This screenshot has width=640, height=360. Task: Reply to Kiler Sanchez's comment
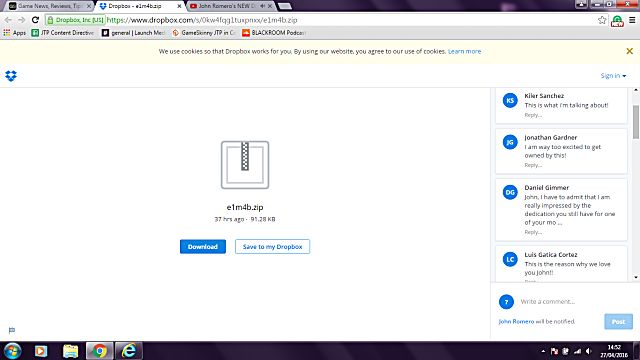(x=533, y=115)
